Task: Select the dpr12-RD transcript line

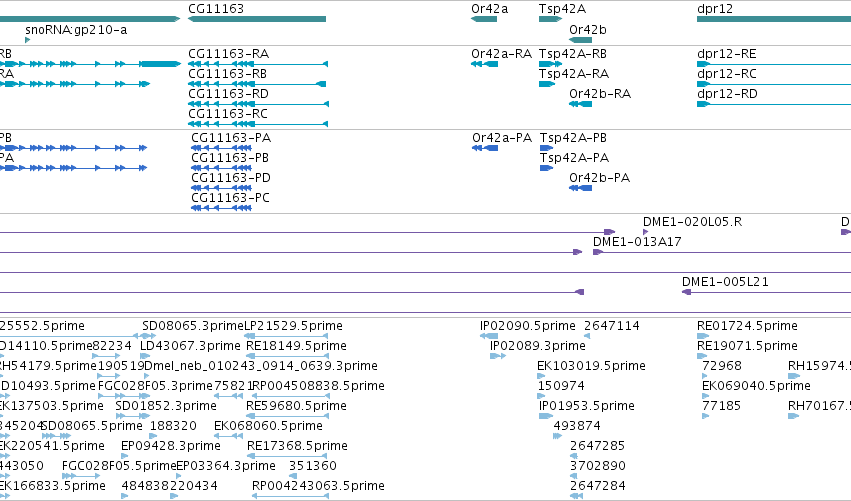Action: coord(774,104)
